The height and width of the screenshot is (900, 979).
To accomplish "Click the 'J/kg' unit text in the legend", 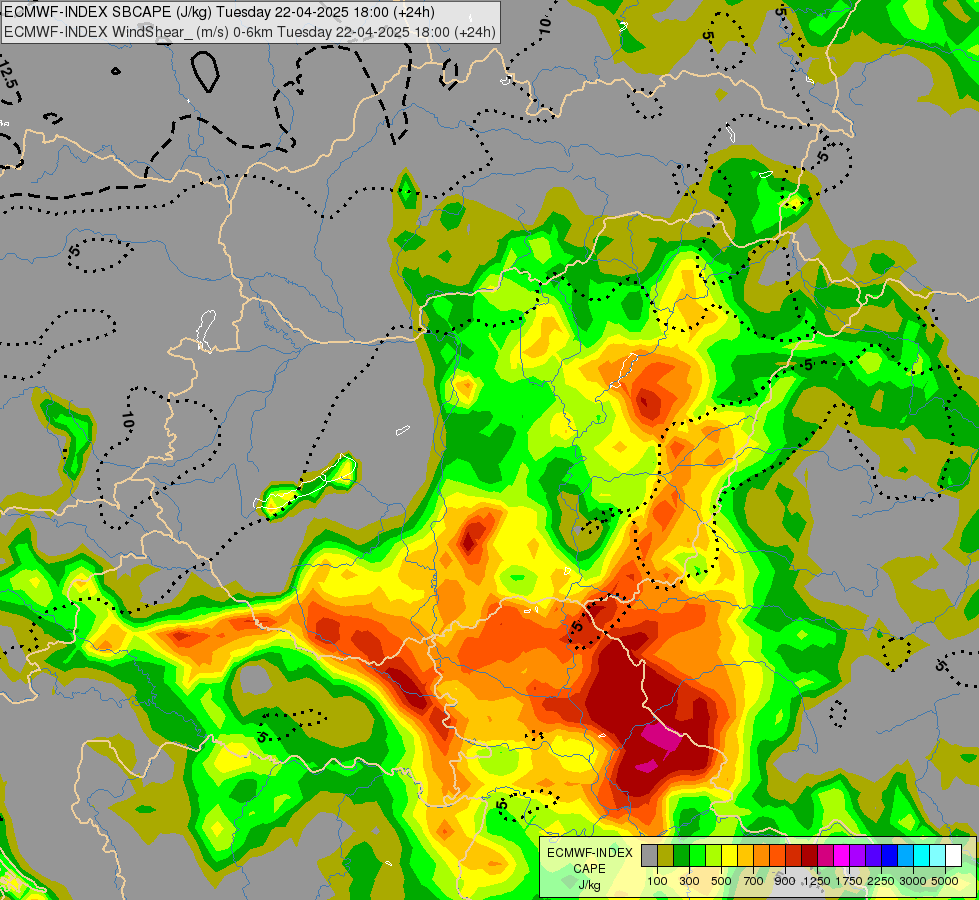I will coord(589,885).
